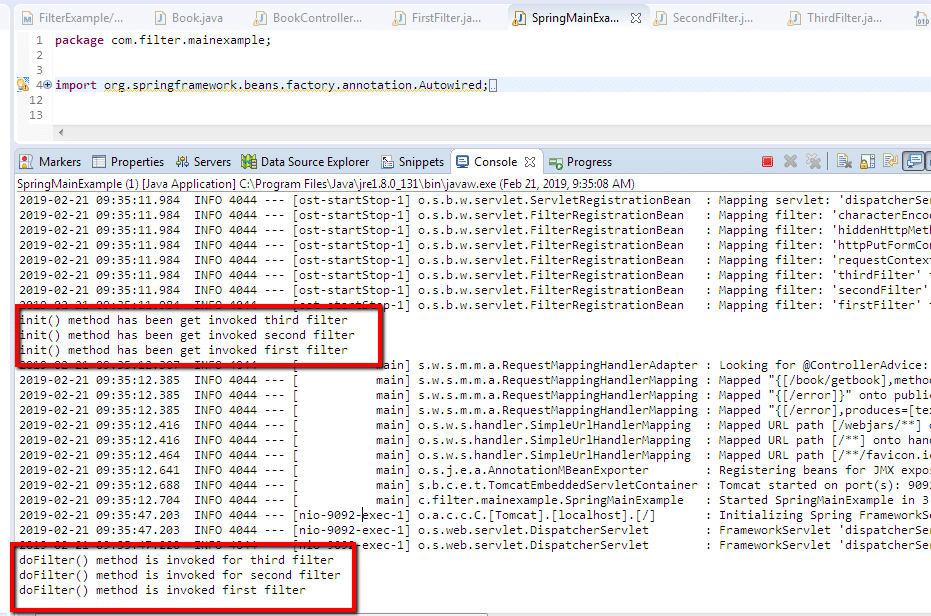
Task: Open the Book.java editor tab
Action: click(191, 18)
